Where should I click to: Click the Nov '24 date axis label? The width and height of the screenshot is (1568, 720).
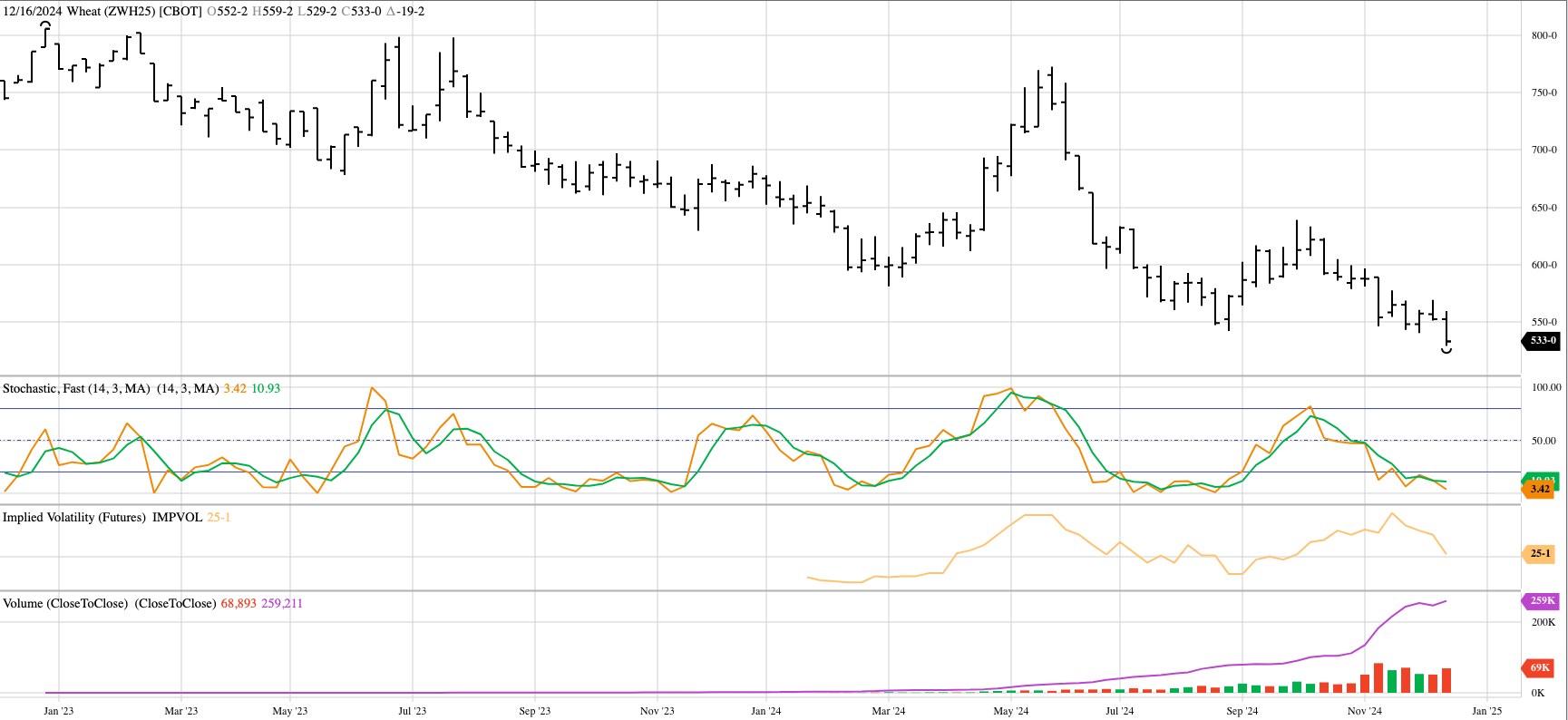[1364, 711]
